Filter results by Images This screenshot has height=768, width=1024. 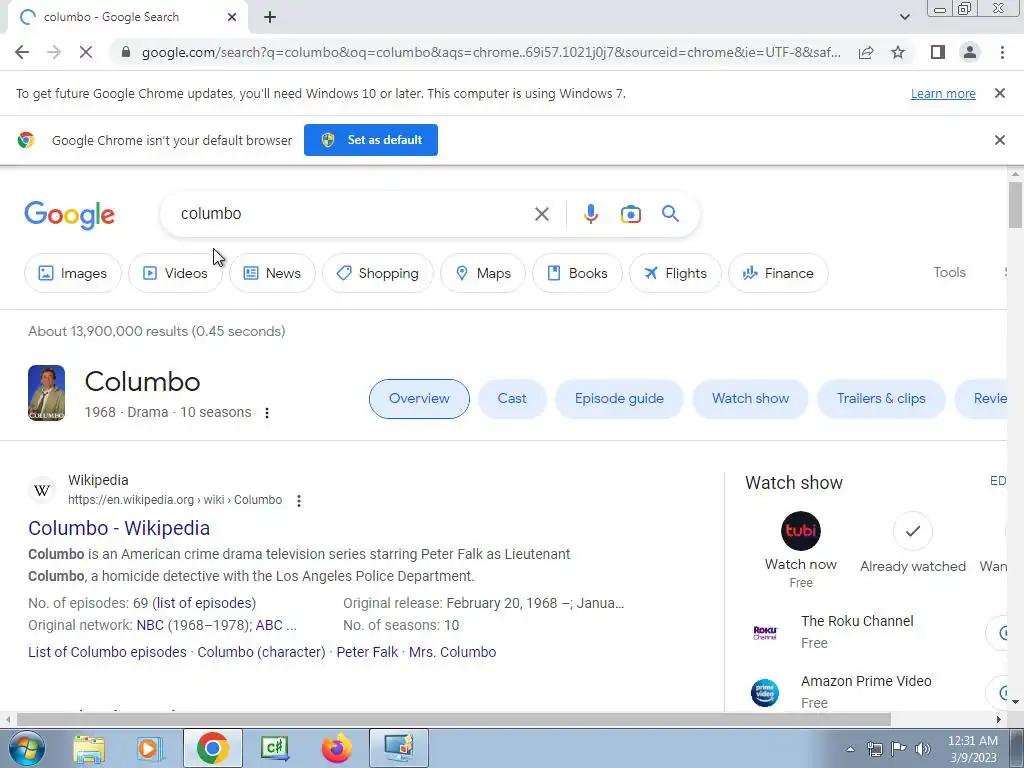click(72, 273)
